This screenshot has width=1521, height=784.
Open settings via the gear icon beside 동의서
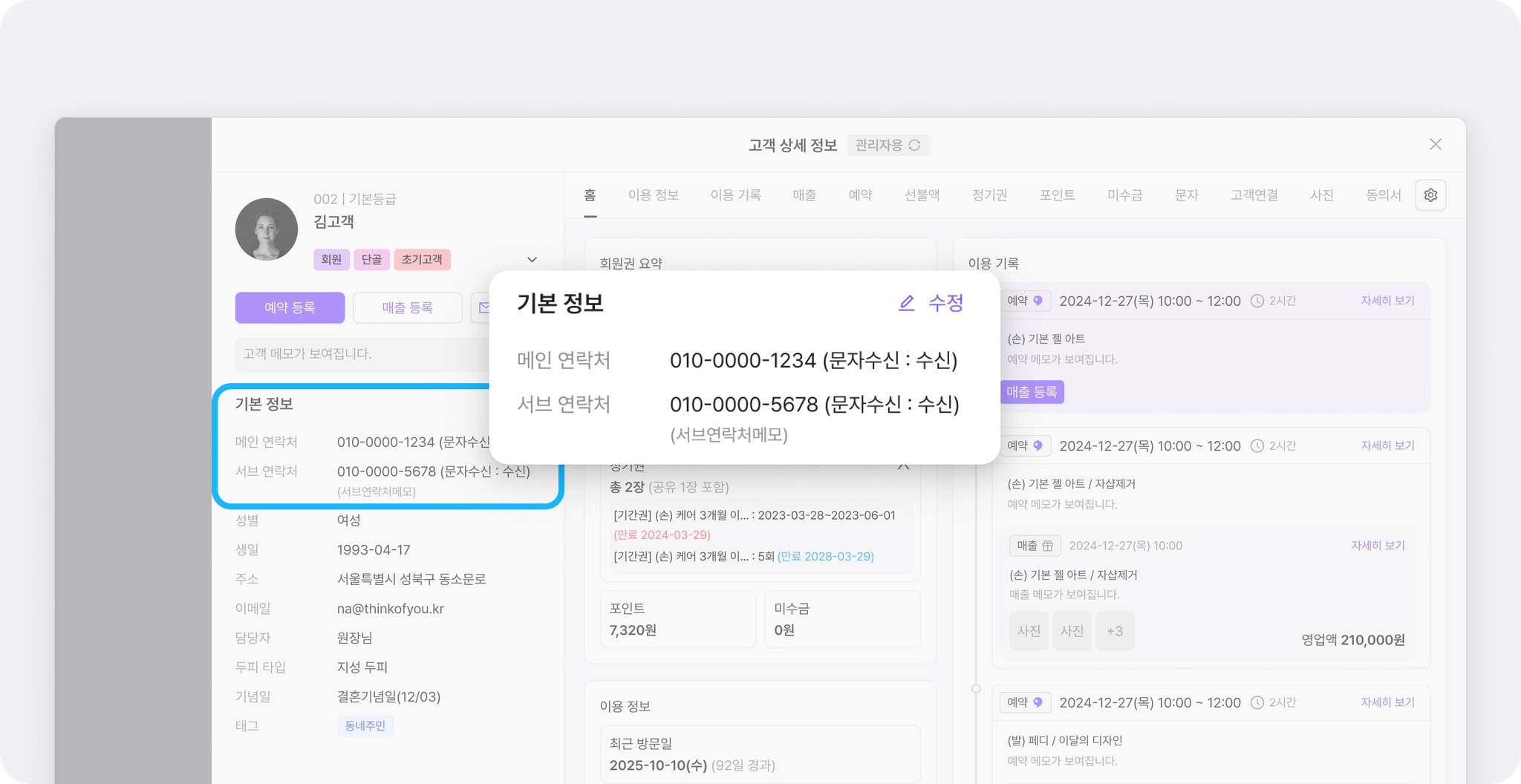(x=1430, y=195)
